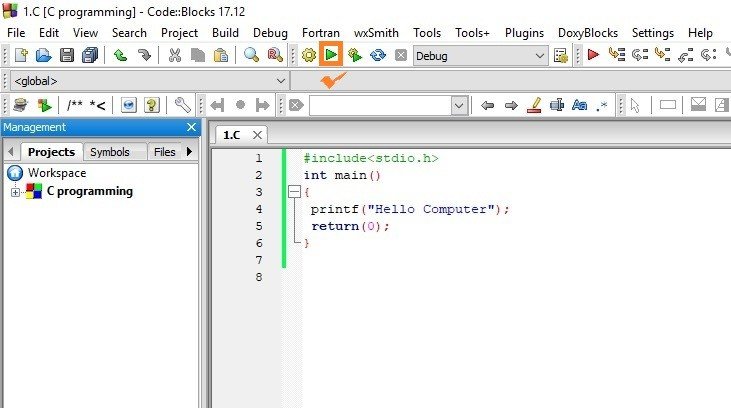This screenshot has height=408, width=731.
Task: Select the Projects tab
Action: [x=51, y=152]
